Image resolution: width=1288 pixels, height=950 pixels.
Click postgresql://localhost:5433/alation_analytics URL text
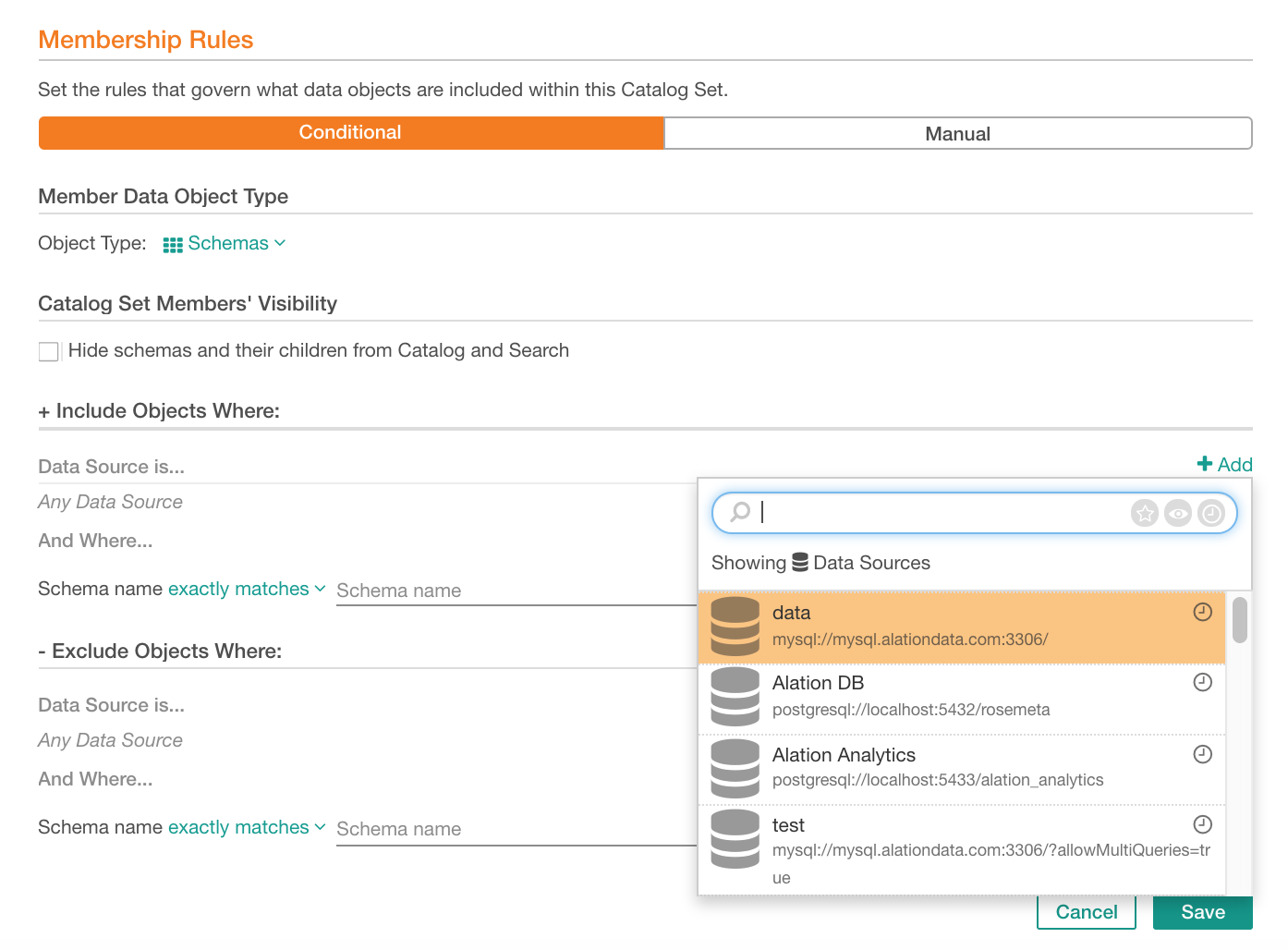tap(938, 780)
